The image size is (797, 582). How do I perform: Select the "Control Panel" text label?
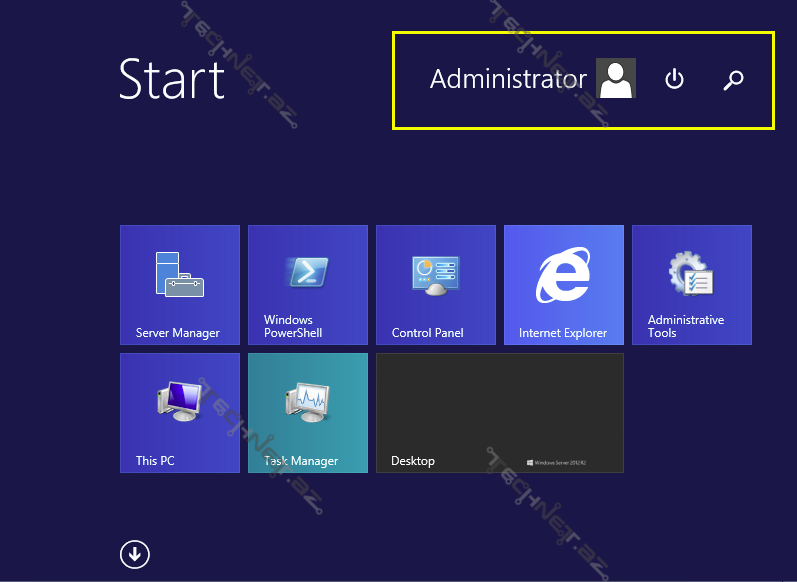(x=427, y=333)
